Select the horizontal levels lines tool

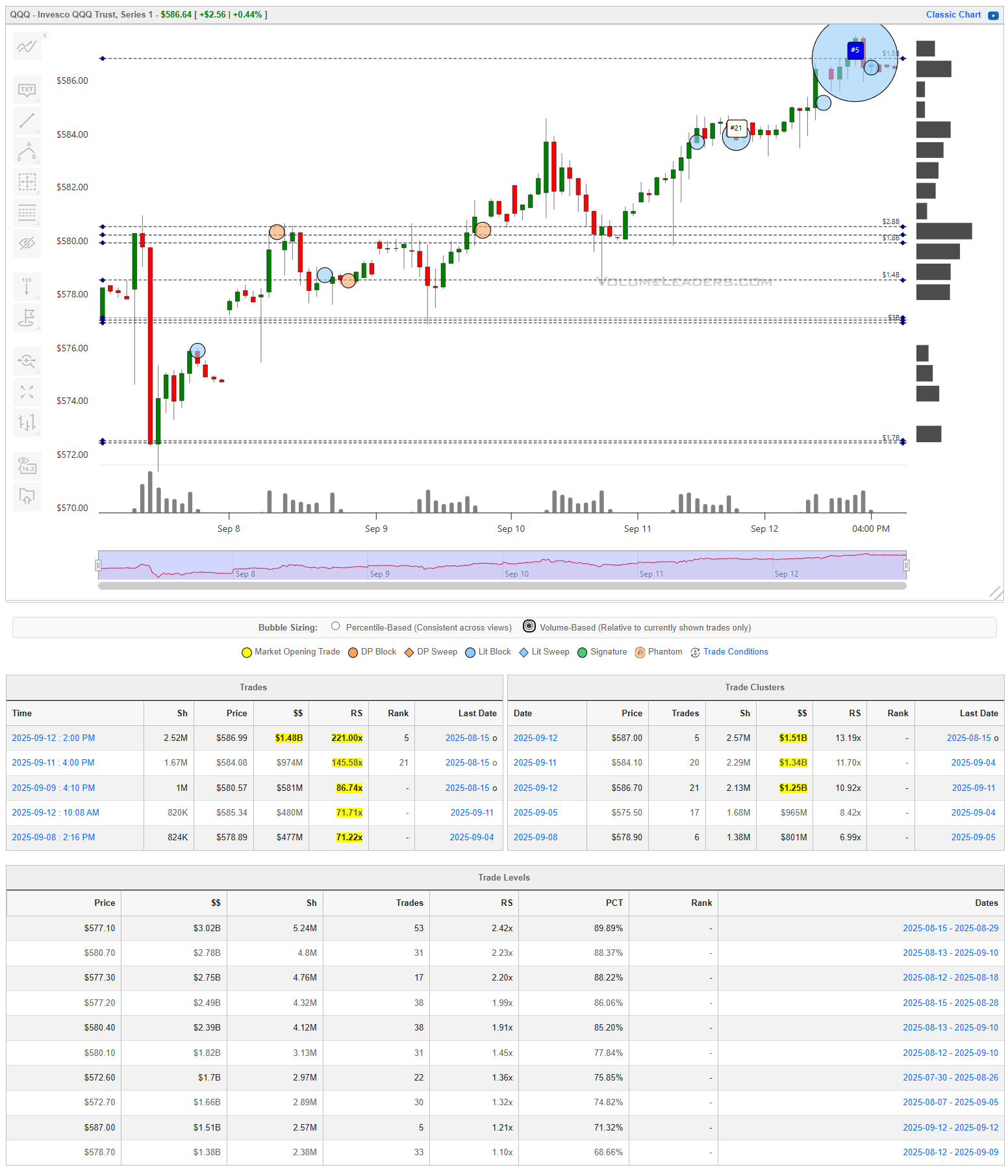[x=27, y=212]
